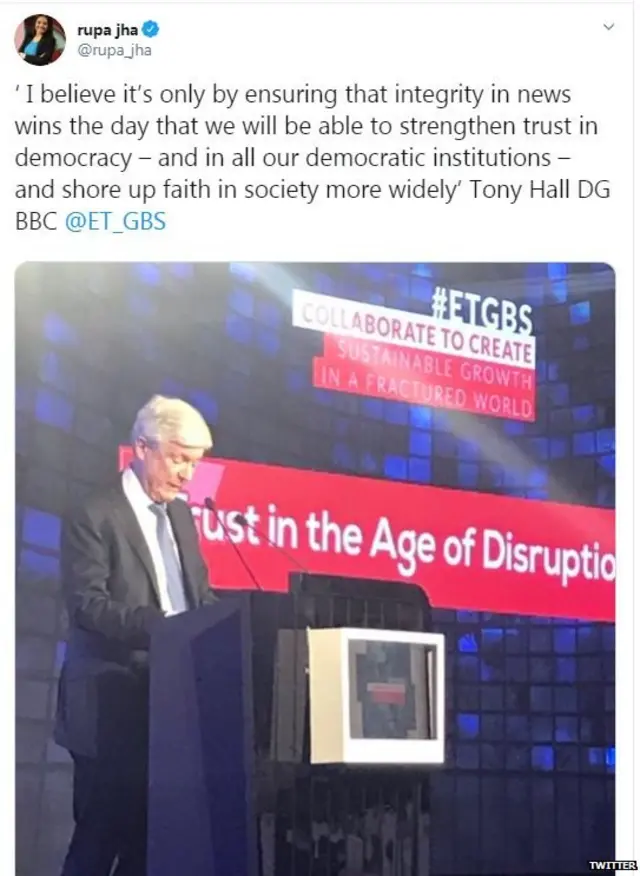The width and height of the screenshot is (640, 876).
Task: Click the 'Age of Disruption' red banner
Action: tap(408, 536)
